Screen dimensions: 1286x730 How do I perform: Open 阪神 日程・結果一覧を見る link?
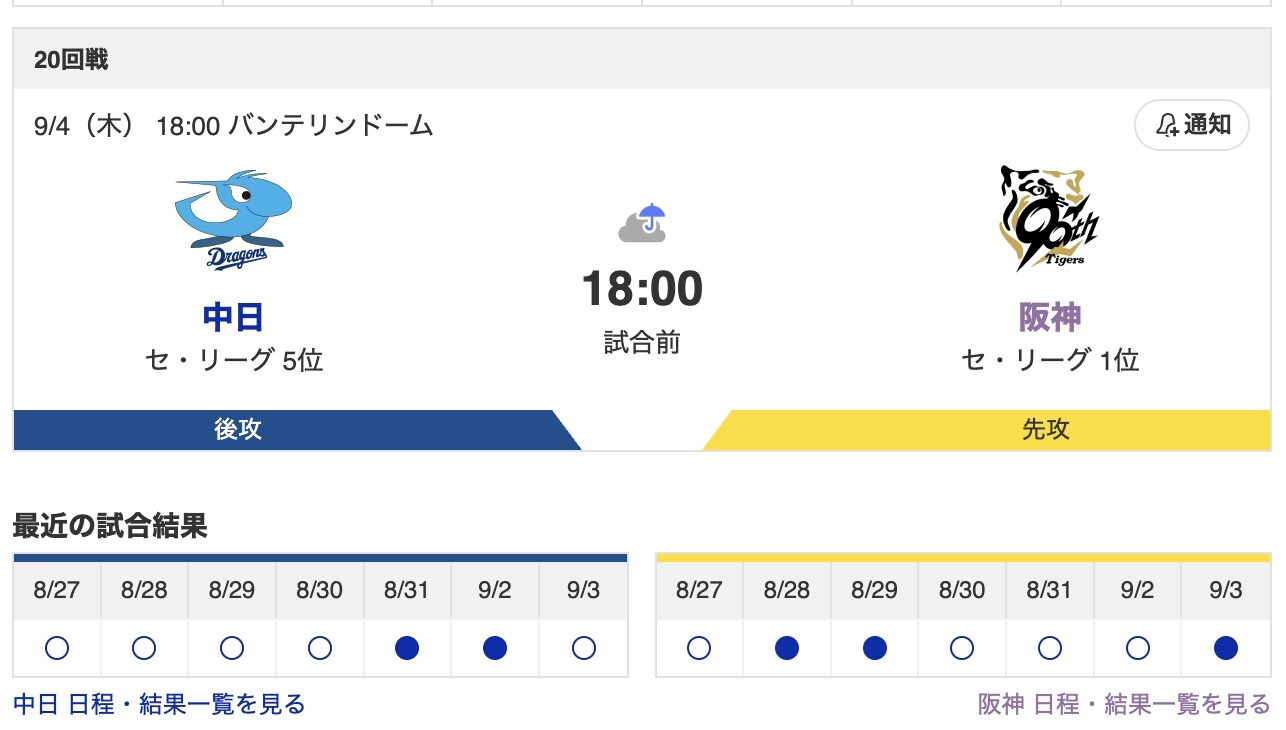[x=1124, y=704]
